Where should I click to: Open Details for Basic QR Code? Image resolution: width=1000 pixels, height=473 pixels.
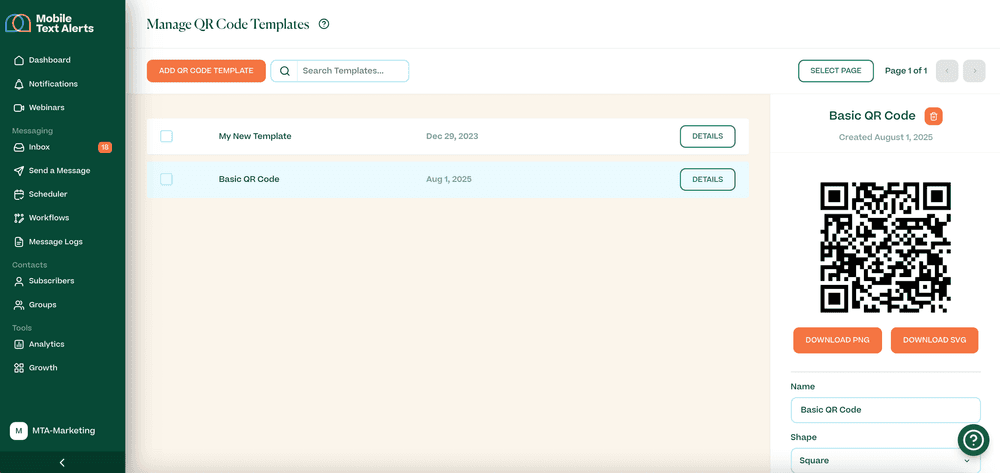click(x=707, y=180)
